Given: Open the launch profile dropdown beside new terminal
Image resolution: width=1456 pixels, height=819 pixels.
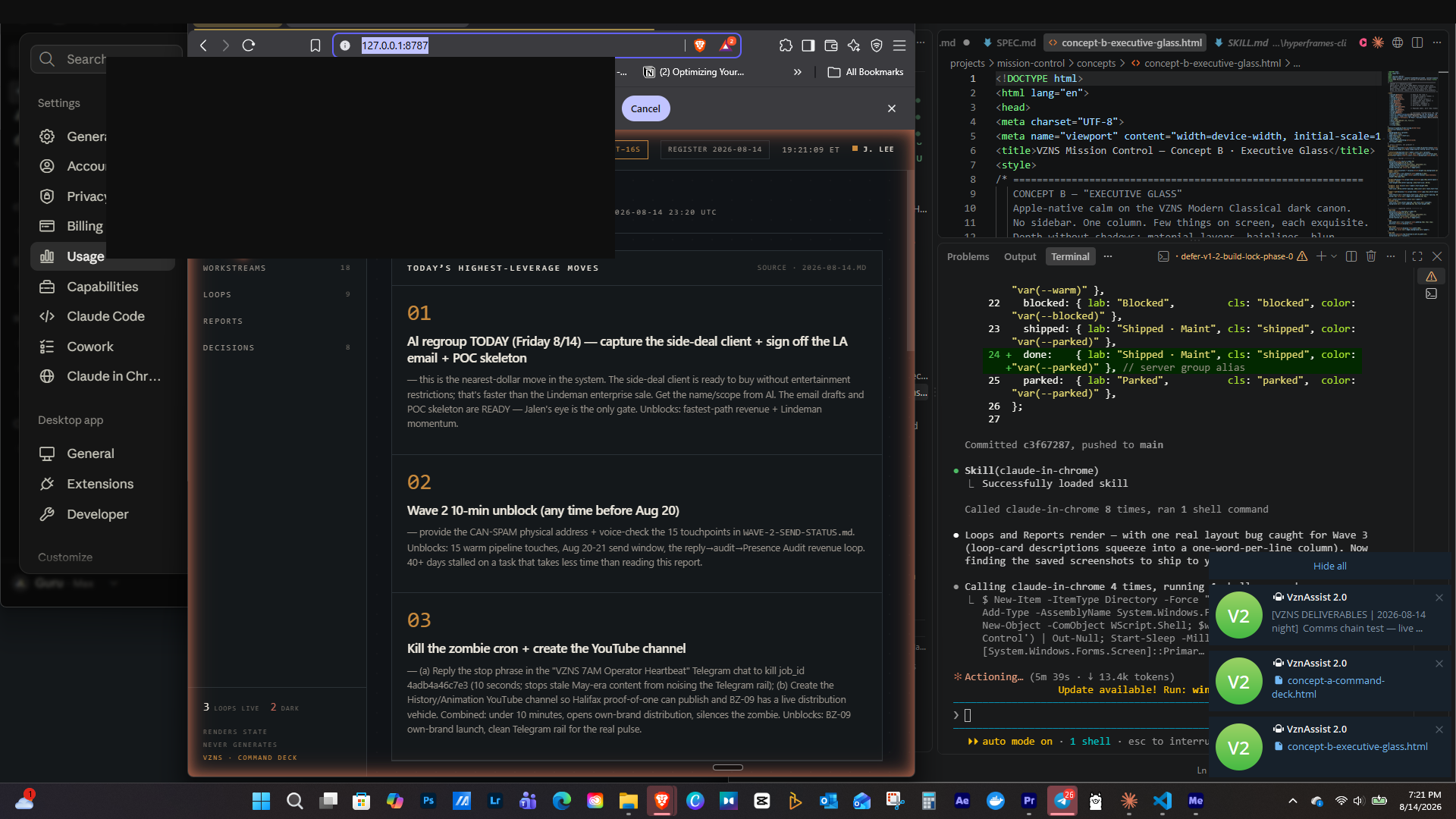Looking at the screenshot, I should 1334,256.
